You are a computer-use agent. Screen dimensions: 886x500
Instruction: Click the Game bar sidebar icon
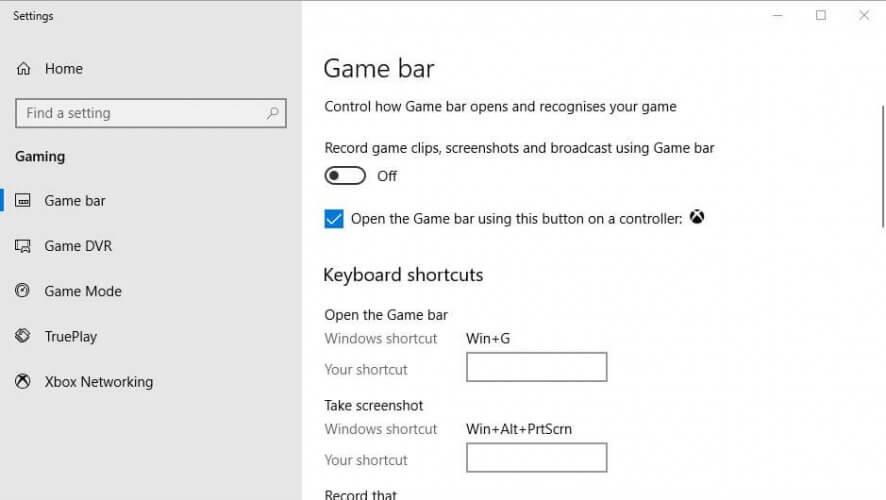(x=23, y=201)
